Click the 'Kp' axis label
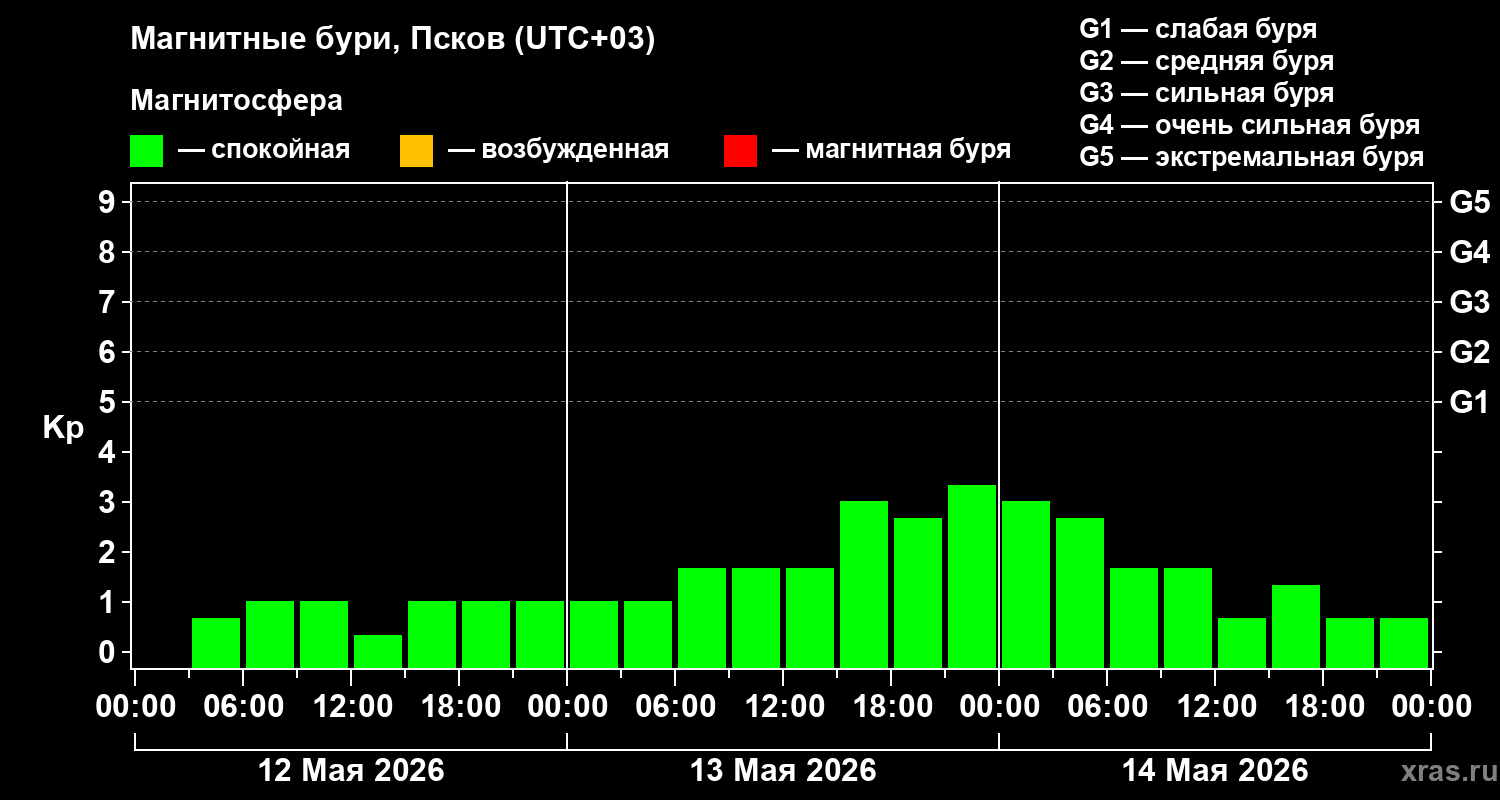The height and width of the screenshot is (800, 1500). [63, 429]
